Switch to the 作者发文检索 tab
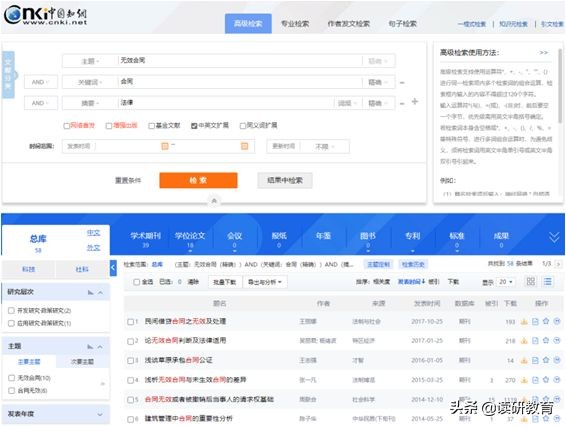The width and height of the screenshot is (566, 427). (348, 24)
